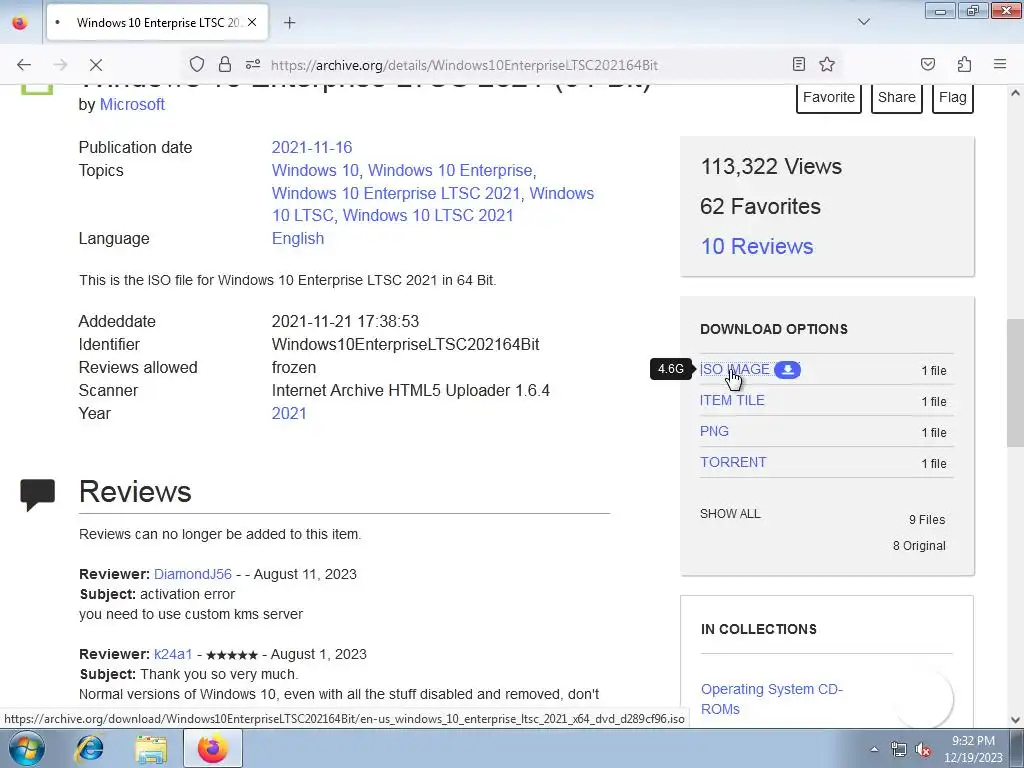The image size is (1024, 768).
Task: Open the 2021-11-16 publication date link
Action: (312, 148)
